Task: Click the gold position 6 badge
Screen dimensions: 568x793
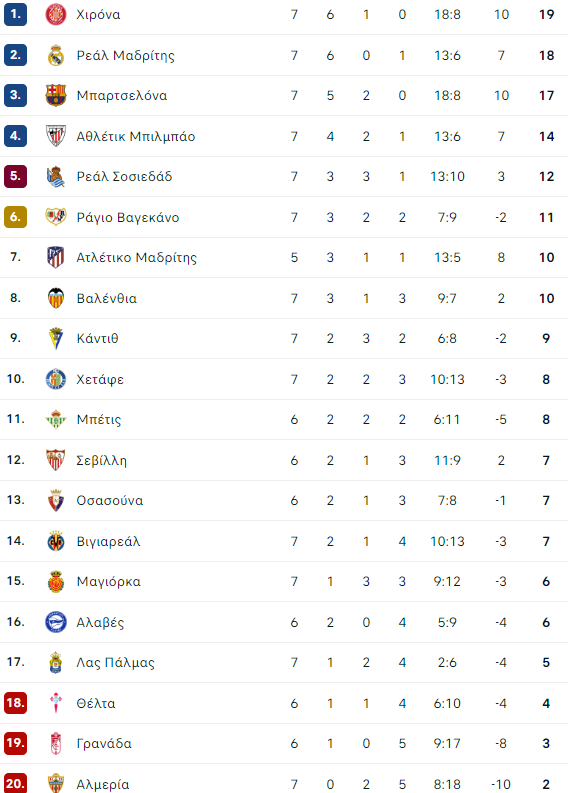Action: click(x=16, y=217)
